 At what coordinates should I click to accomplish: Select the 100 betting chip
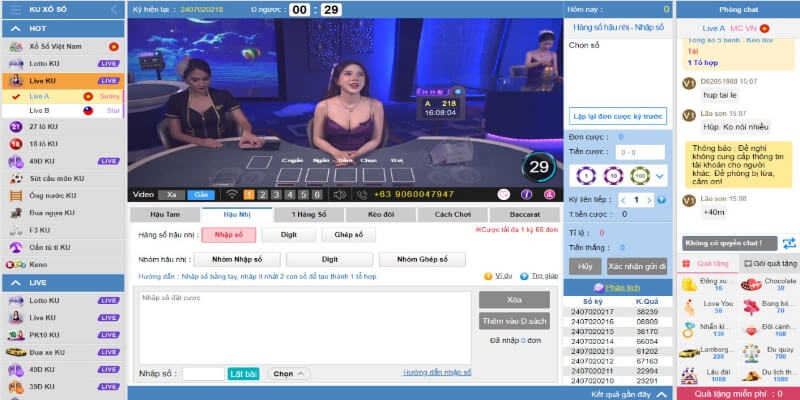click(x=638, y=176)
